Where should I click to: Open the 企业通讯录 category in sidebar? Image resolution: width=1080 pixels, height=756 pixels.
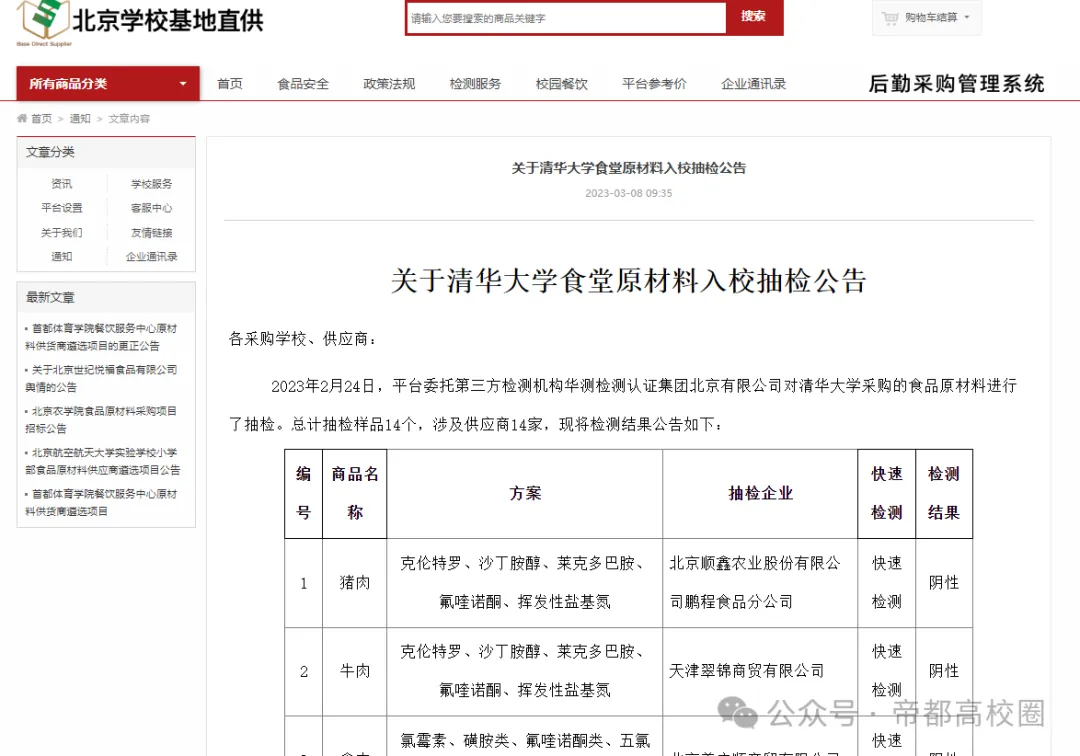coord(152,257)
